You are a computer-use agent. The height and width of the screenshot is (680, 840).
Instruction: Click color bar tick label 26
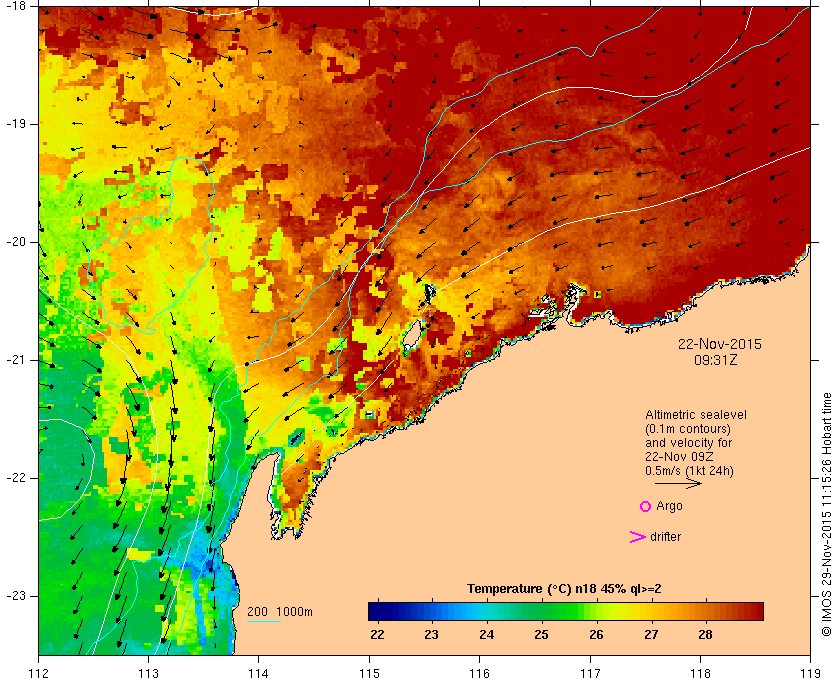pyautogui.click(x=596, y=634)
